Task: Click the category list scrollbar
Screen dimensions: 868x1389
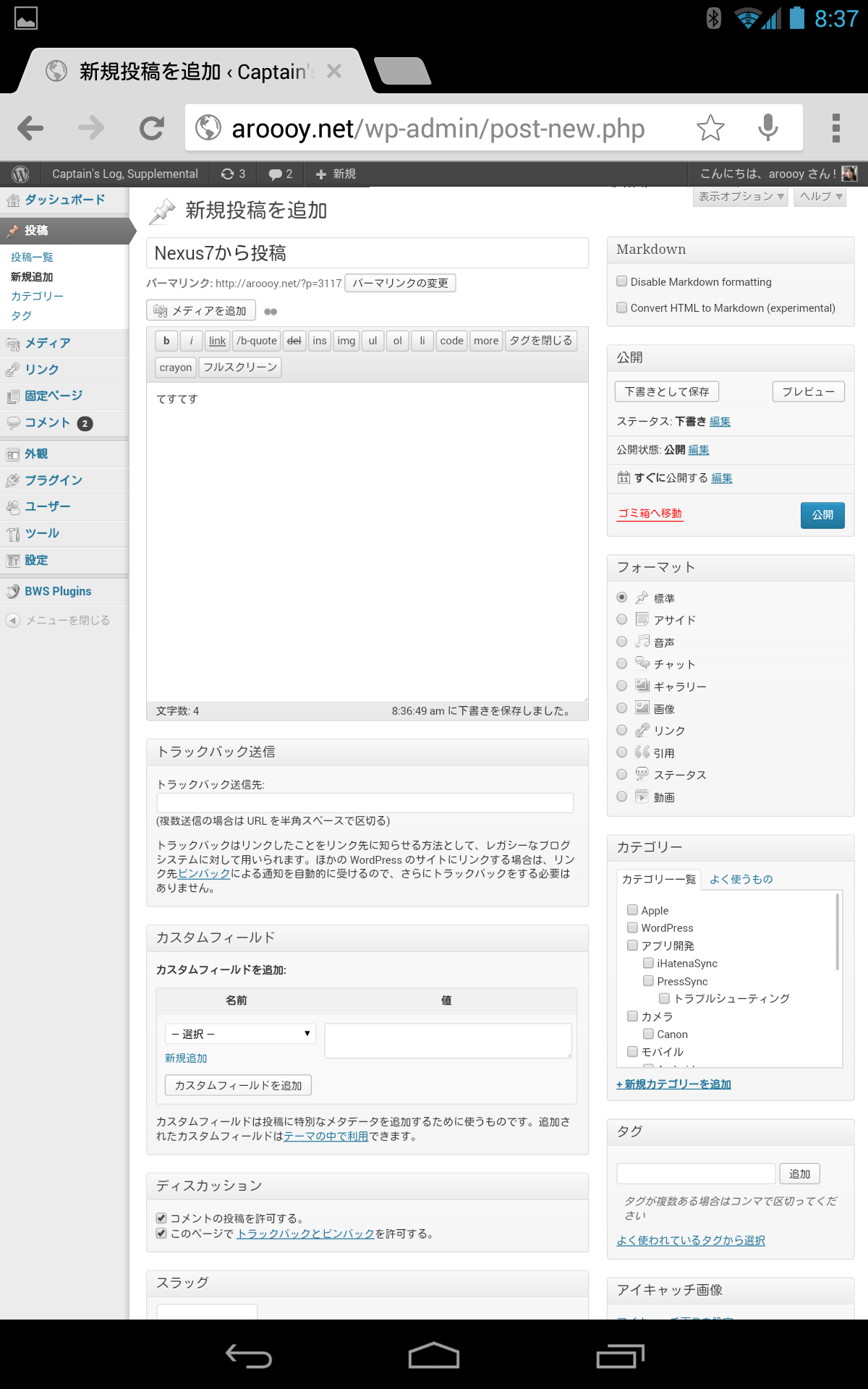Action: (x=838, y=933)
